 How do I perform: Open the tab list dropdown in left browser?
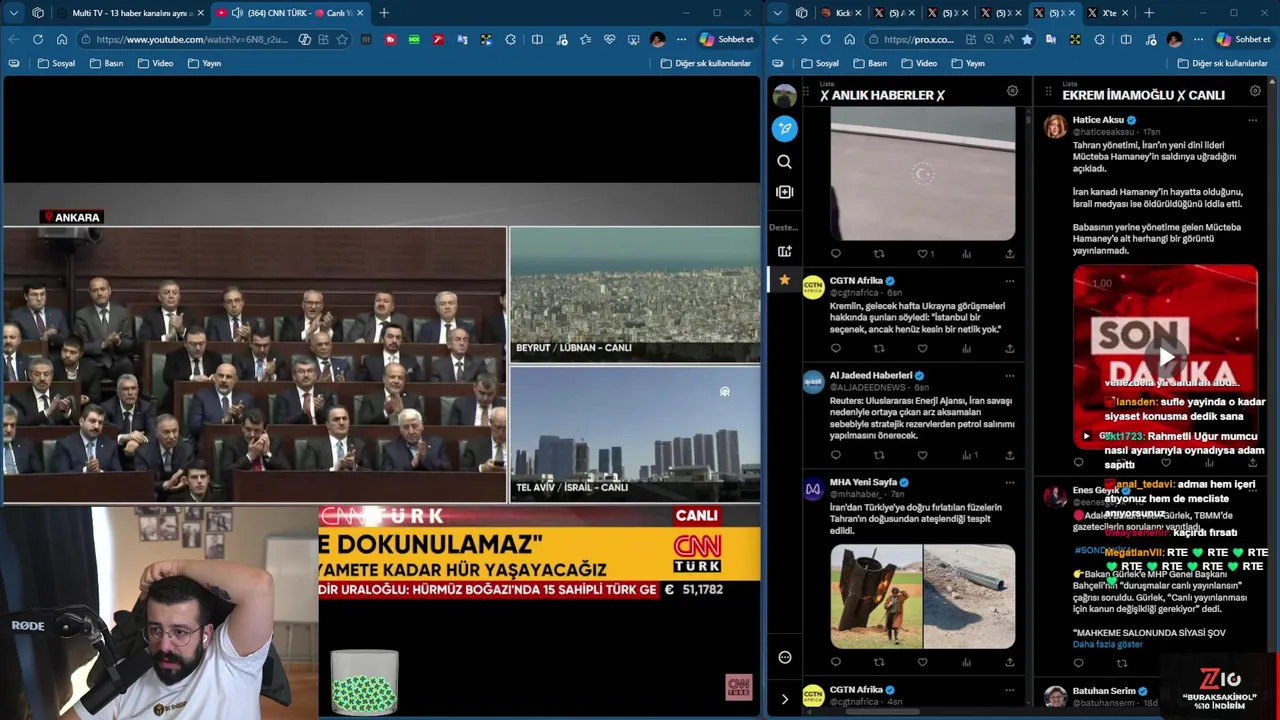click(14, 13)
